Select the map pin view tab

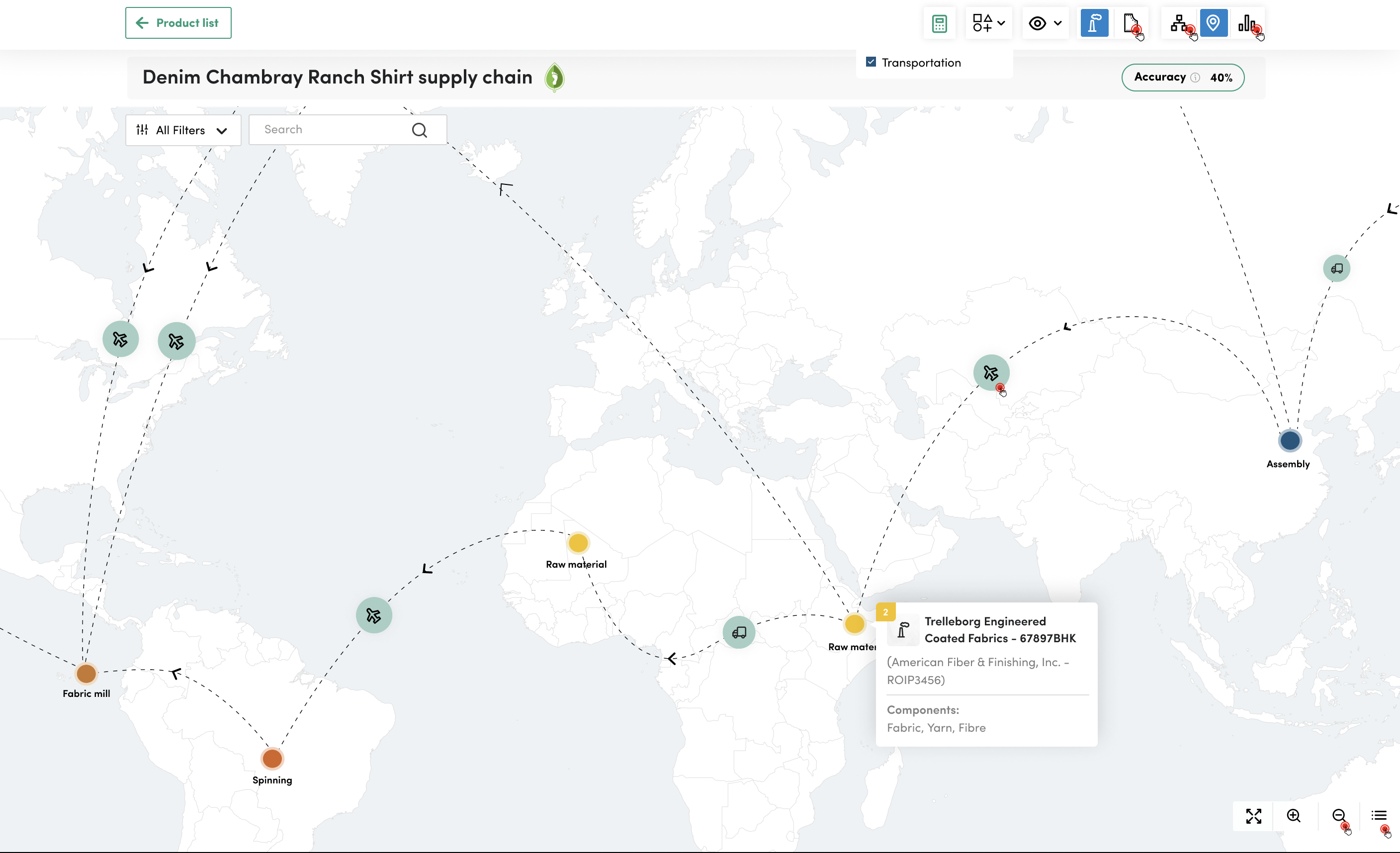[1213, 23]
